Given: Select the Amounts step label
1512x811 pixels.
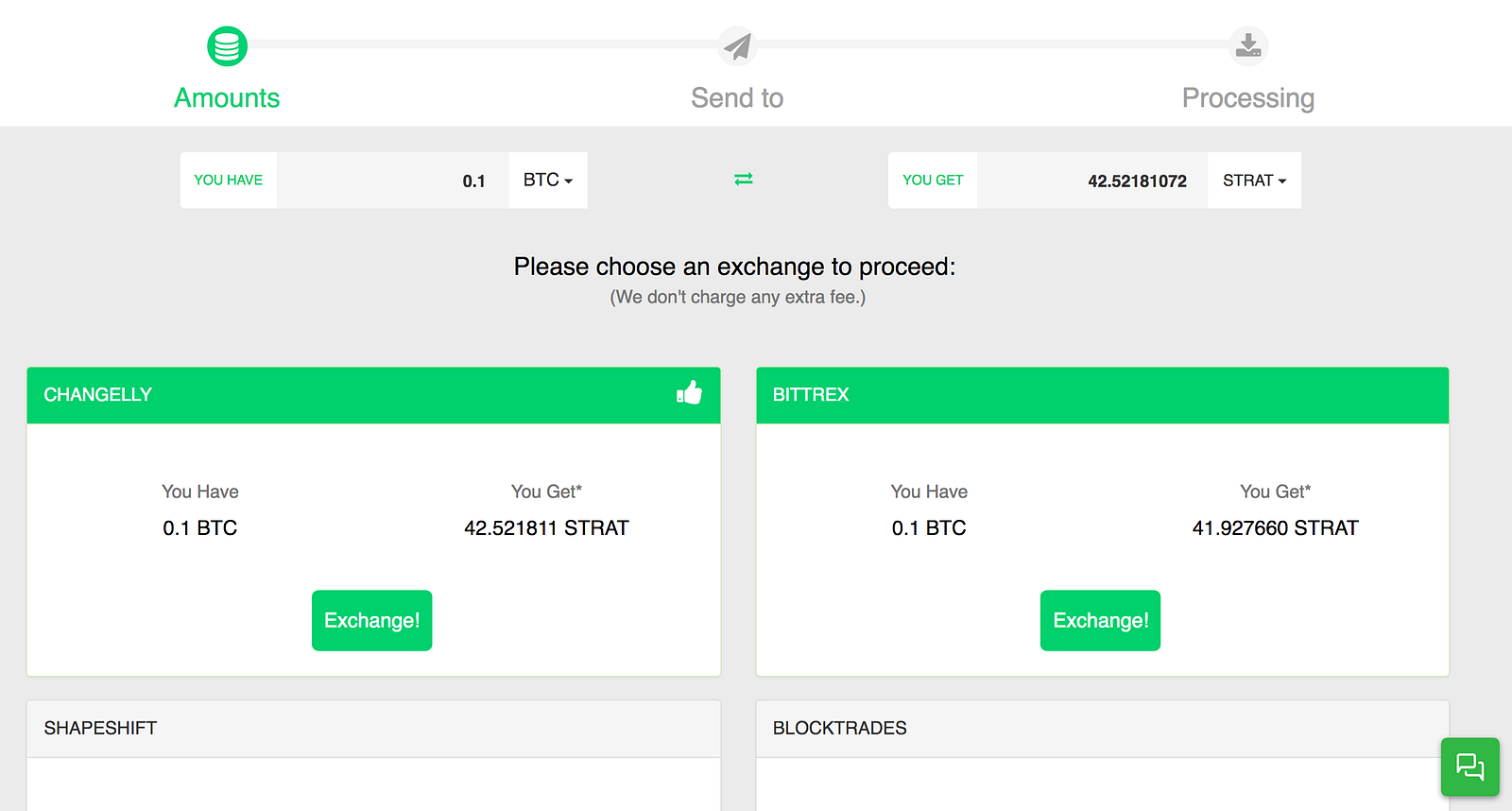Looking at the screenshot, I should [x=227, y=98].
